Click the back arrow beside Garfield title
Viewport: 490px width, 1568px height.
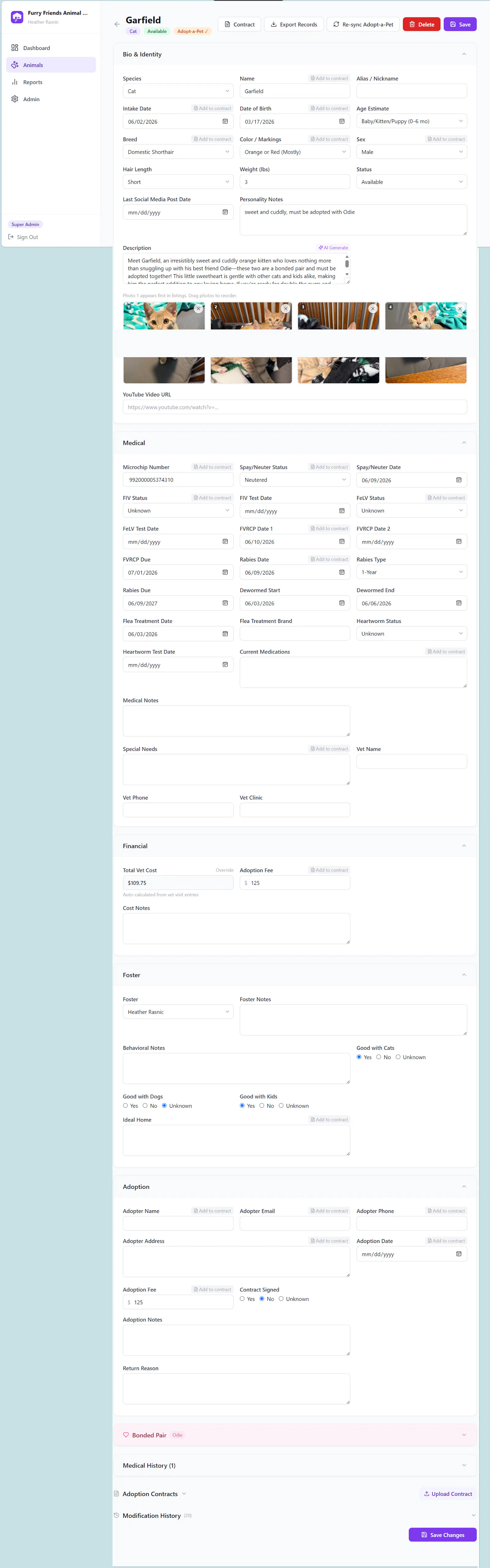pos(117,24)
